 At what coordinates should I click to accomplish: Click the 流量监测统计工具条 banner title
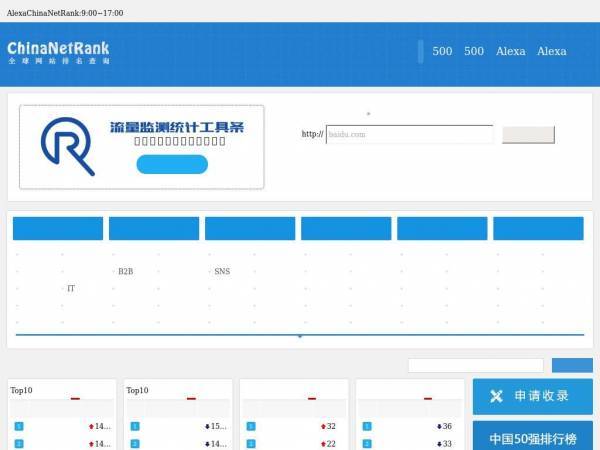click(177, 127)
